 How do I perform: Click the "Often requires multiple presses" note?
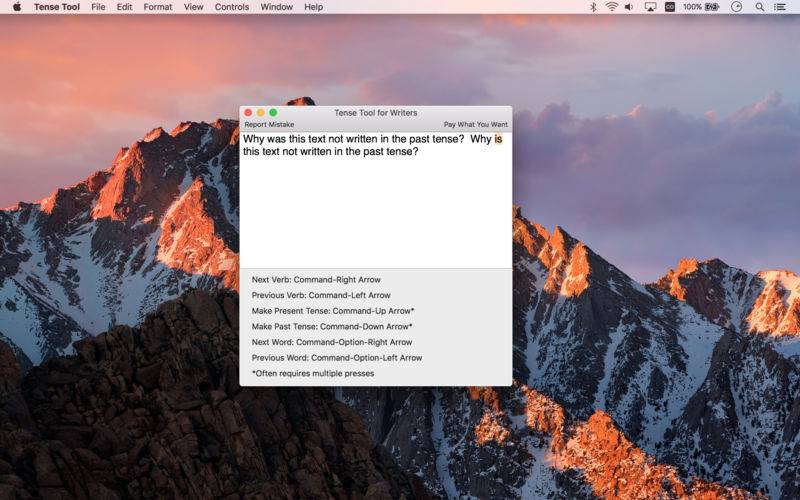point(313,373)
